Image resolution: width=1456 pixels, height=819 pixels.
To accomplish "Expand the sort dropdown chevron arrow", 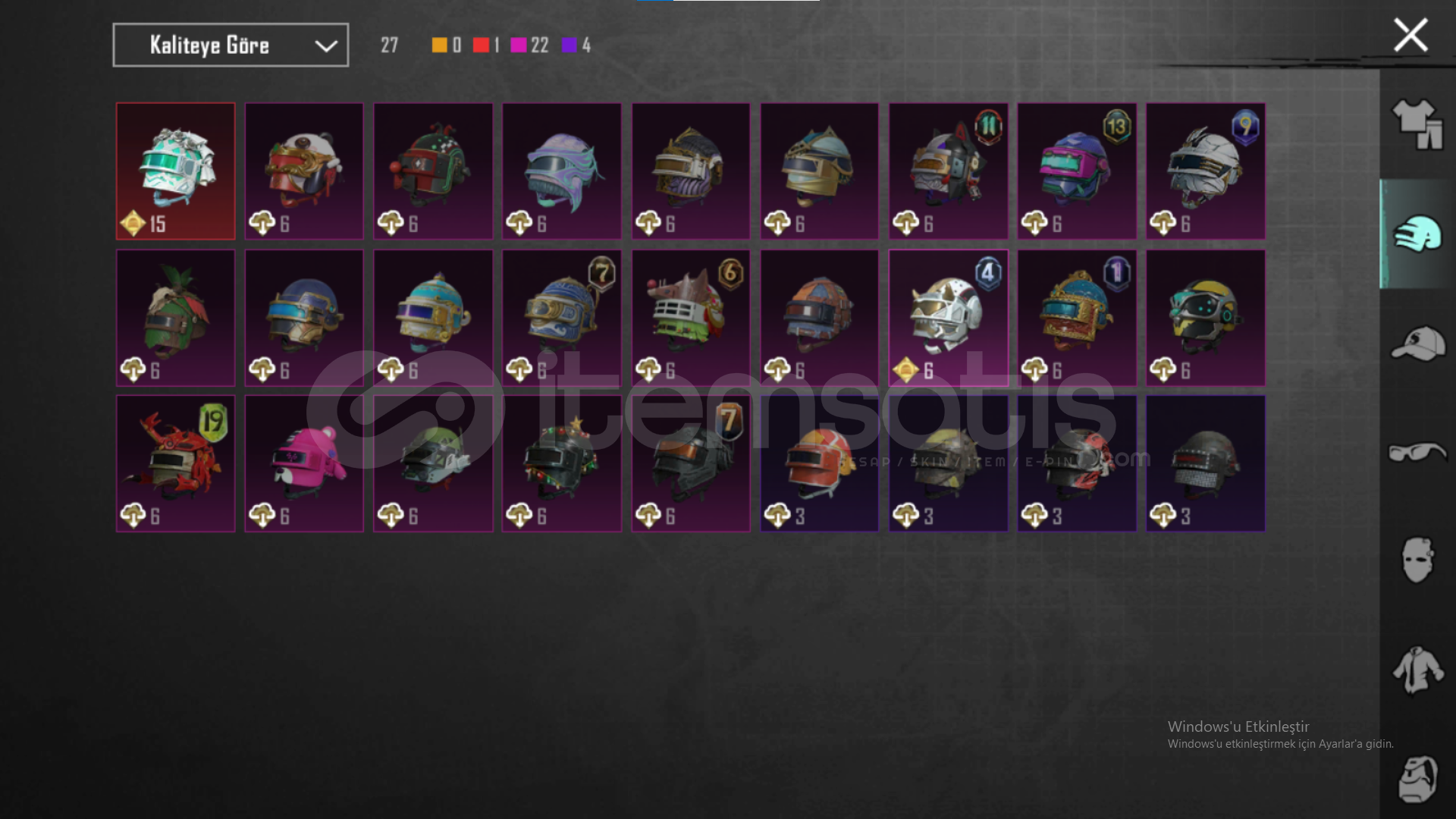I will [x=326, y=45].
